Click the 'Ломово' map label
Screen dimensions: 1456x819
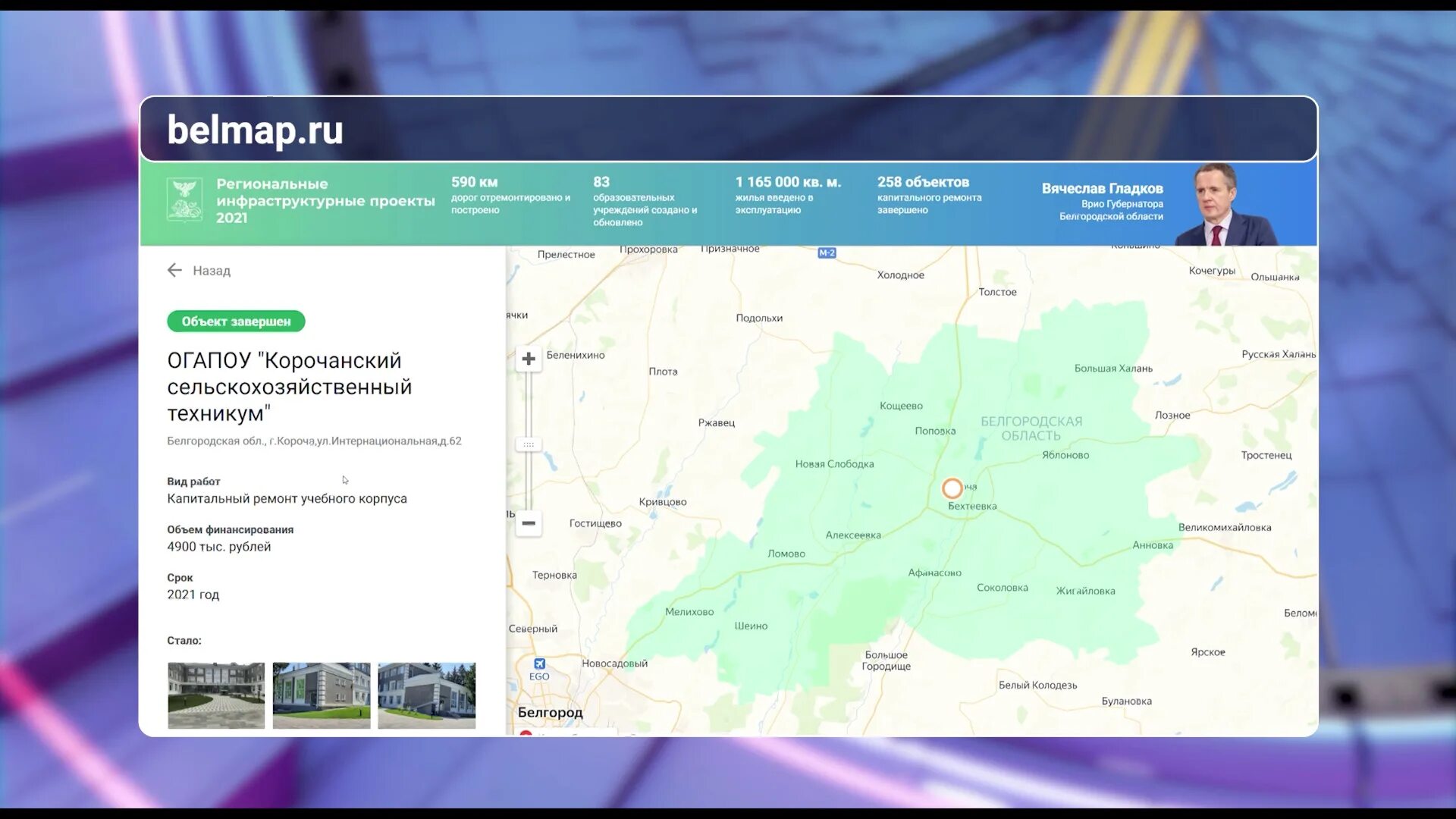click(x=786, y=554)
